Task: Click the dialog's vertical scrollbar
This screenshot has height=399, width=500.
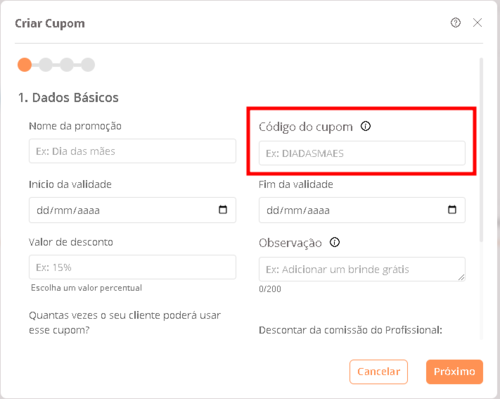Action: tap(481, 150)
